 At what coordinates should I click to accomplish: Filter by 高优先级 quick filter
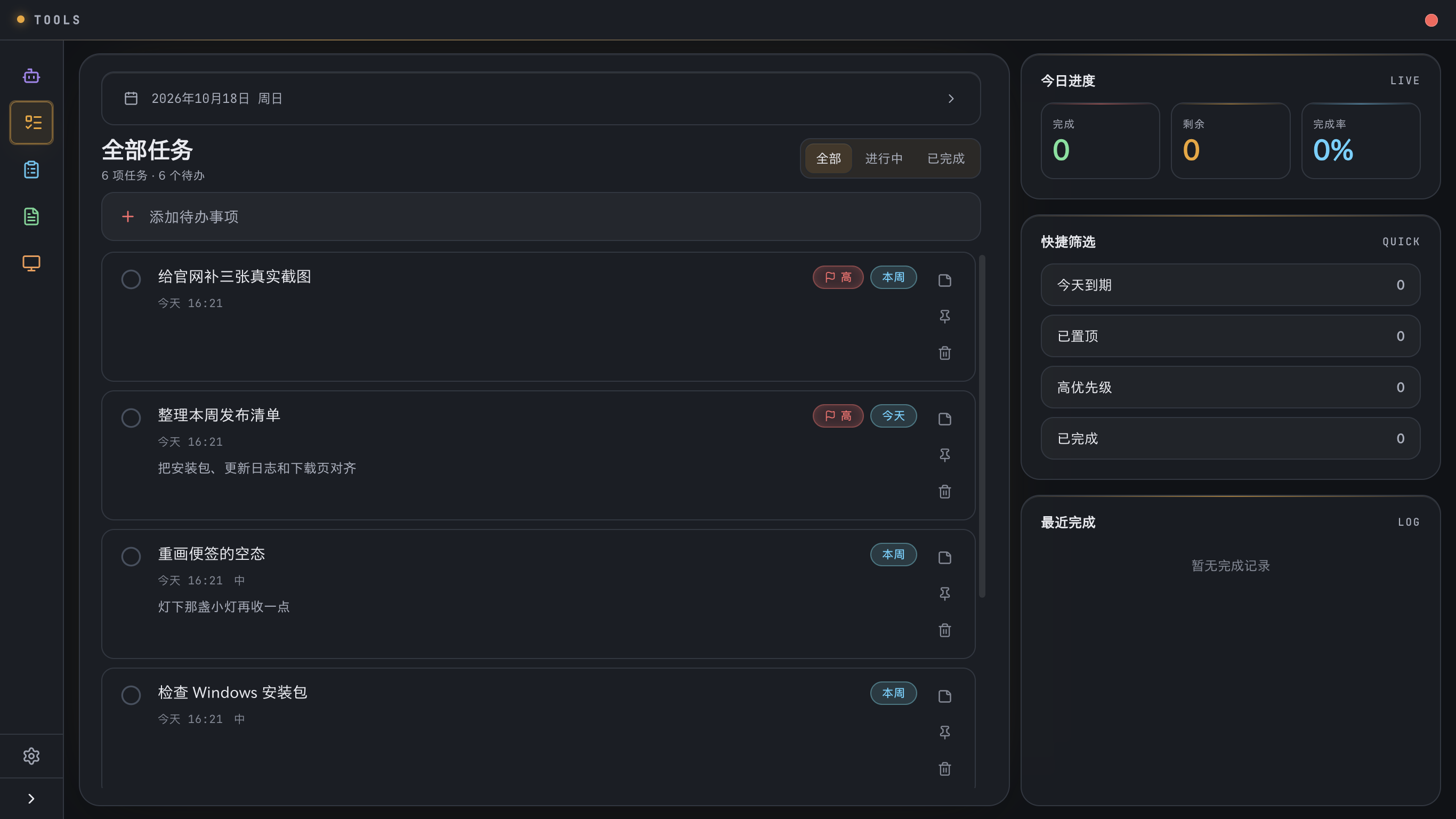click(1230, 387)
